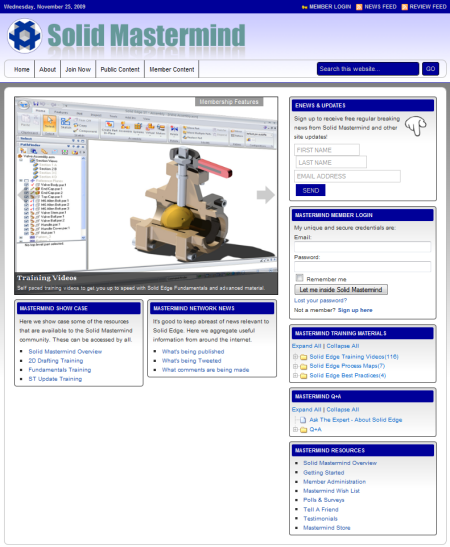Open the Member Content menu
The image size is (450, 547).
[x=172, y=69]
